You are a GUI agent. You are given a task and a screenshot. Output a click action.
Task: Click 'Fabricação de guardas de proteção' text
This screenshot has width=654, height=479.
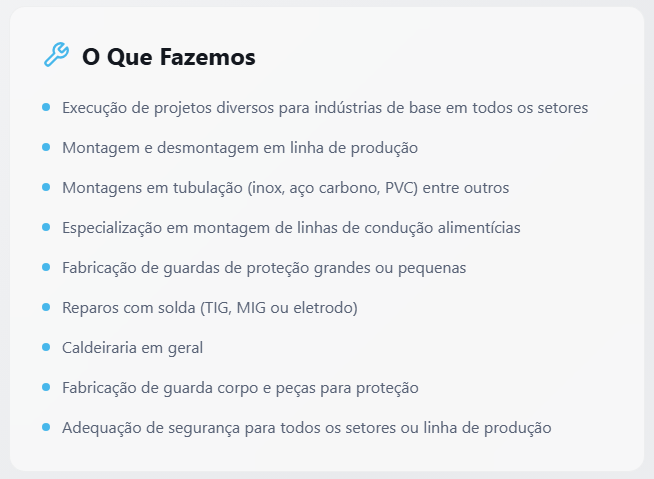(264, 268)
